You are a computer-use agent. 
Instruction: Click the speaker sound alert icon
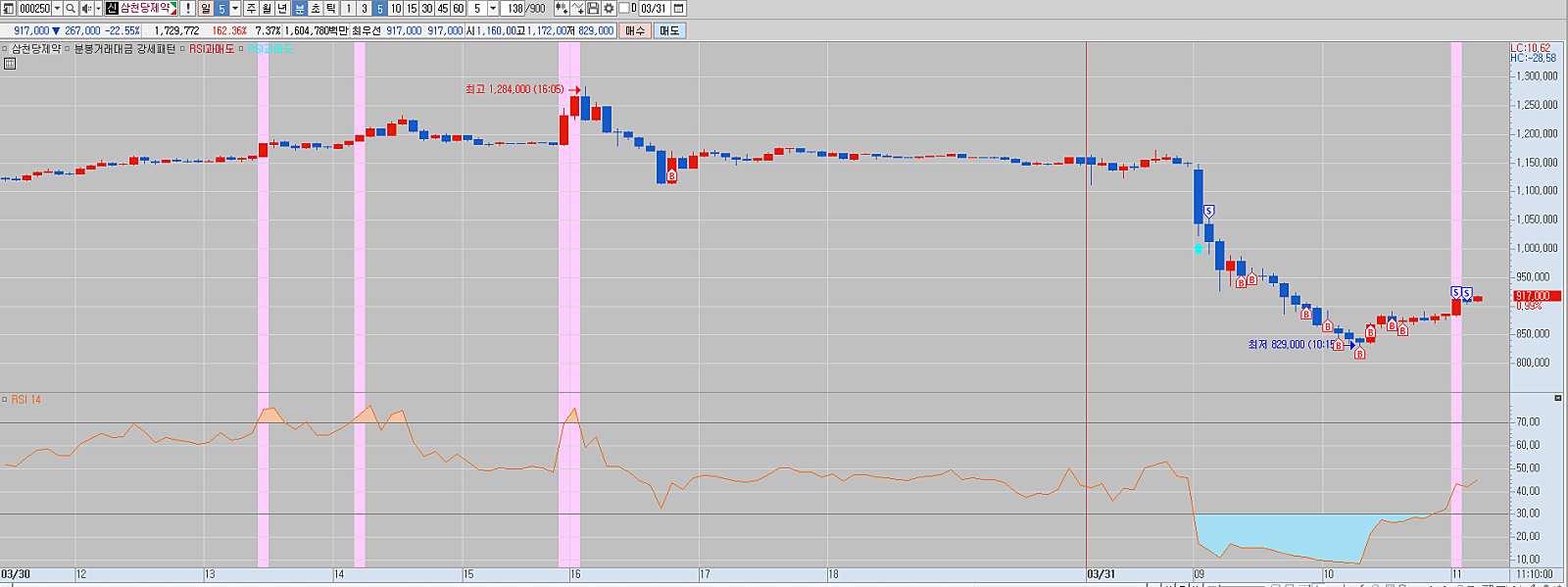point(86,8)
